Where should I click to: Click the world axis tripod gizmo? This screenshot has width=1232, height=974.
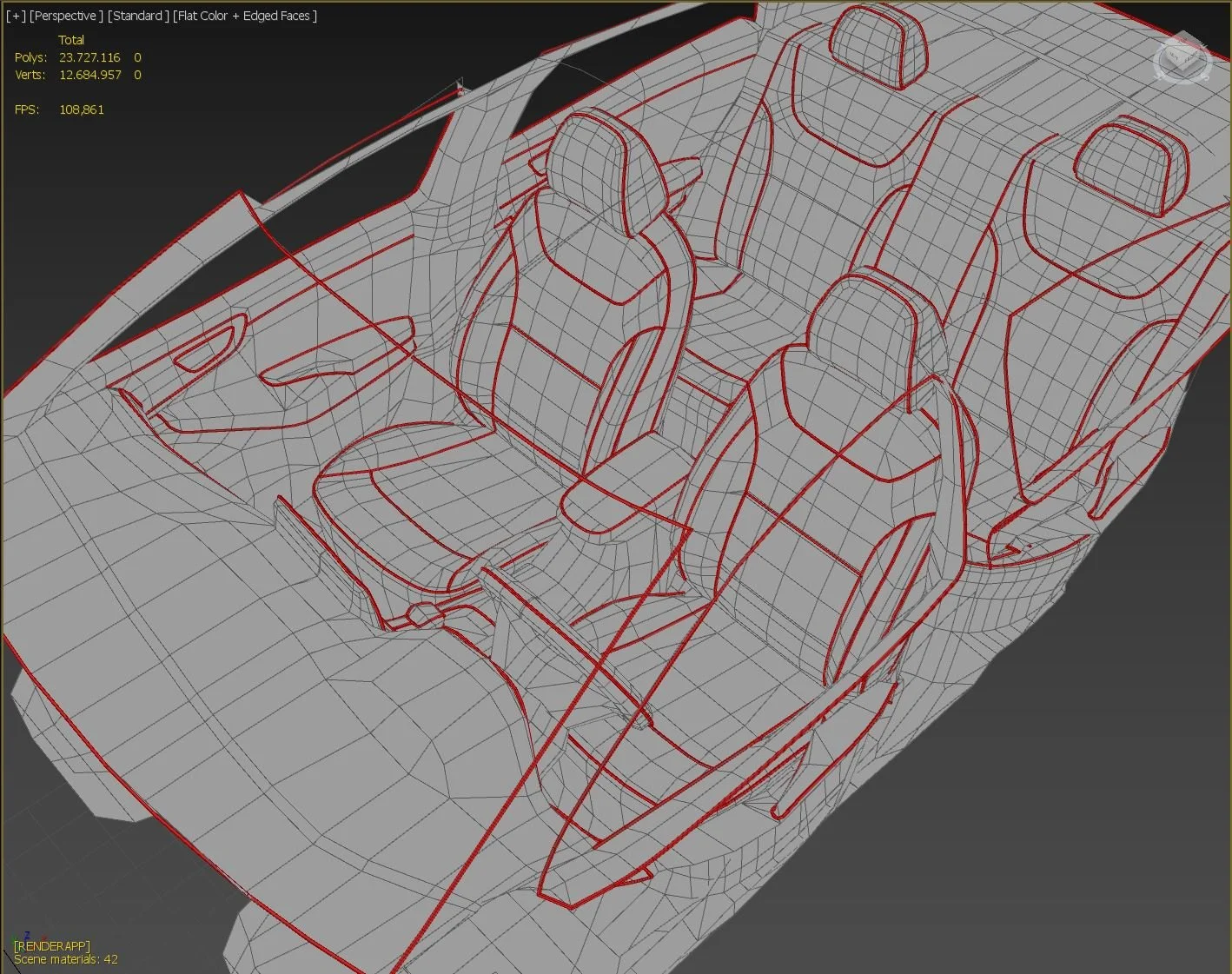28,943
